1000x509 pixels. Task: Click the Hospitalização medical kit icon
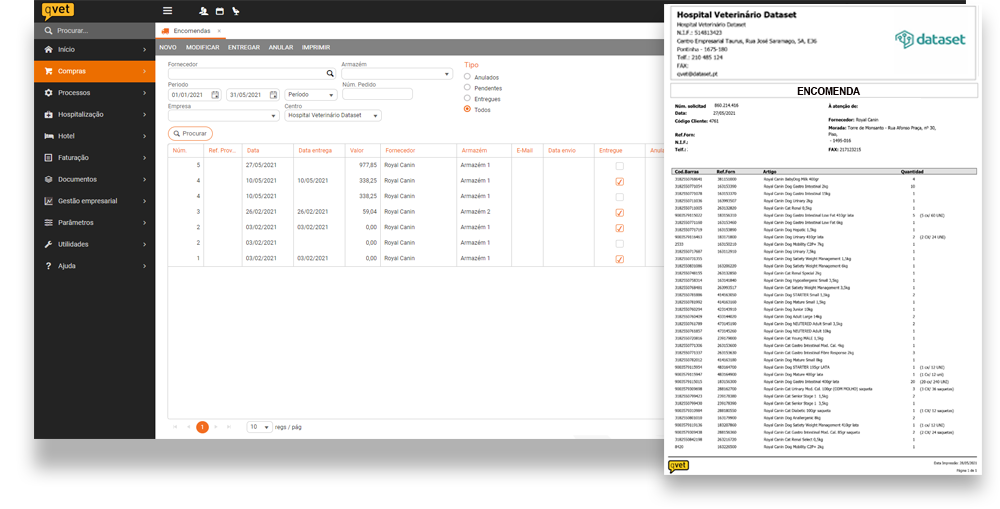[48, 114]
